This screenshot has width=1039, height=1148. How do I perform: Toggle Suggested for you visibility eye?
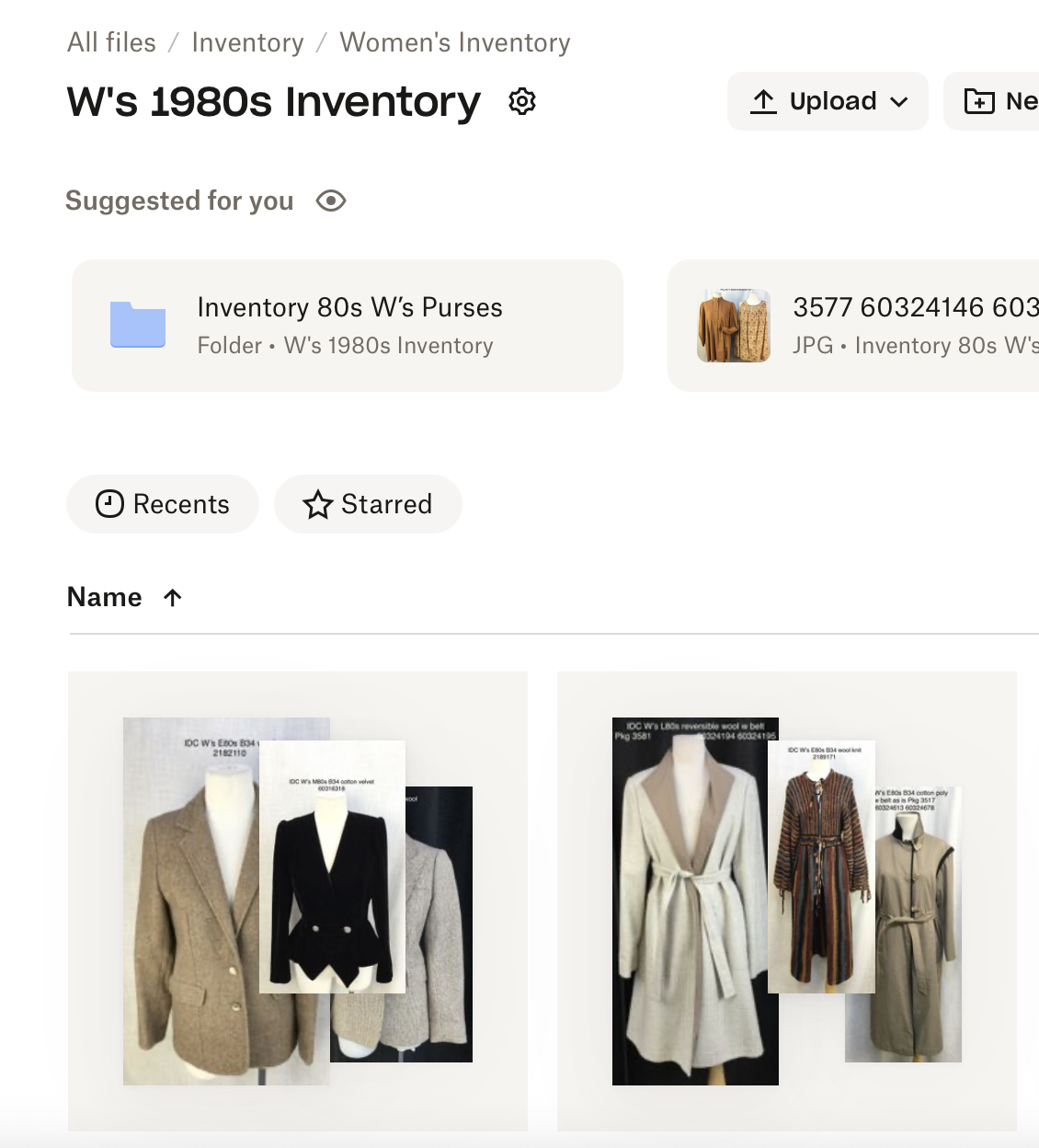[x=331, y=201]
